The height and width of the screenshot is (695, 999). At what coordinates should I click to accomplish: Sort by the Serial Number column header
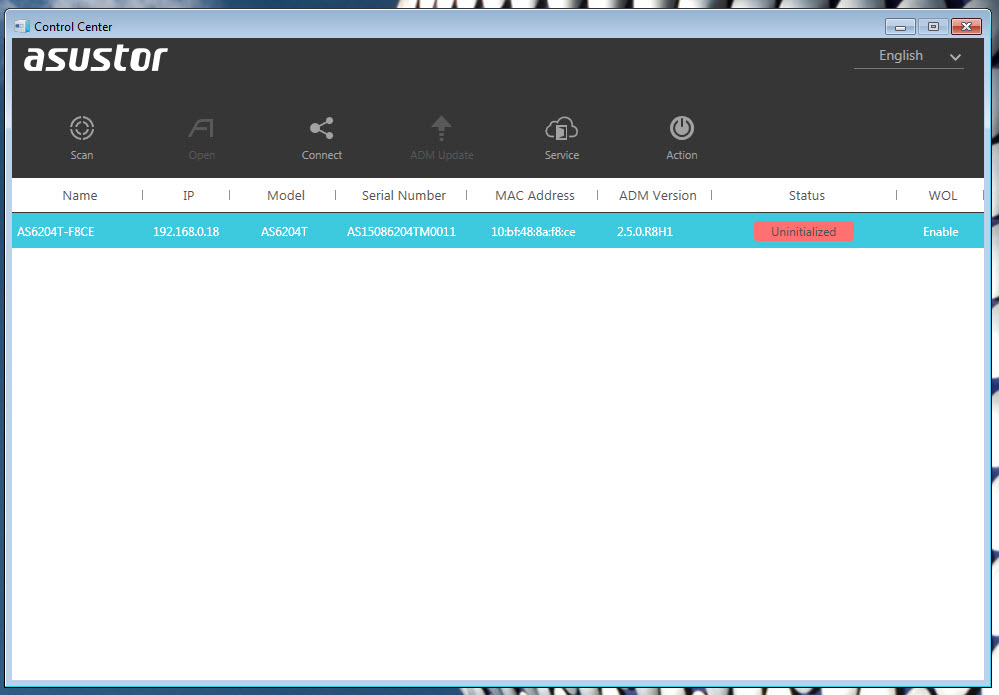click(404, 196)
